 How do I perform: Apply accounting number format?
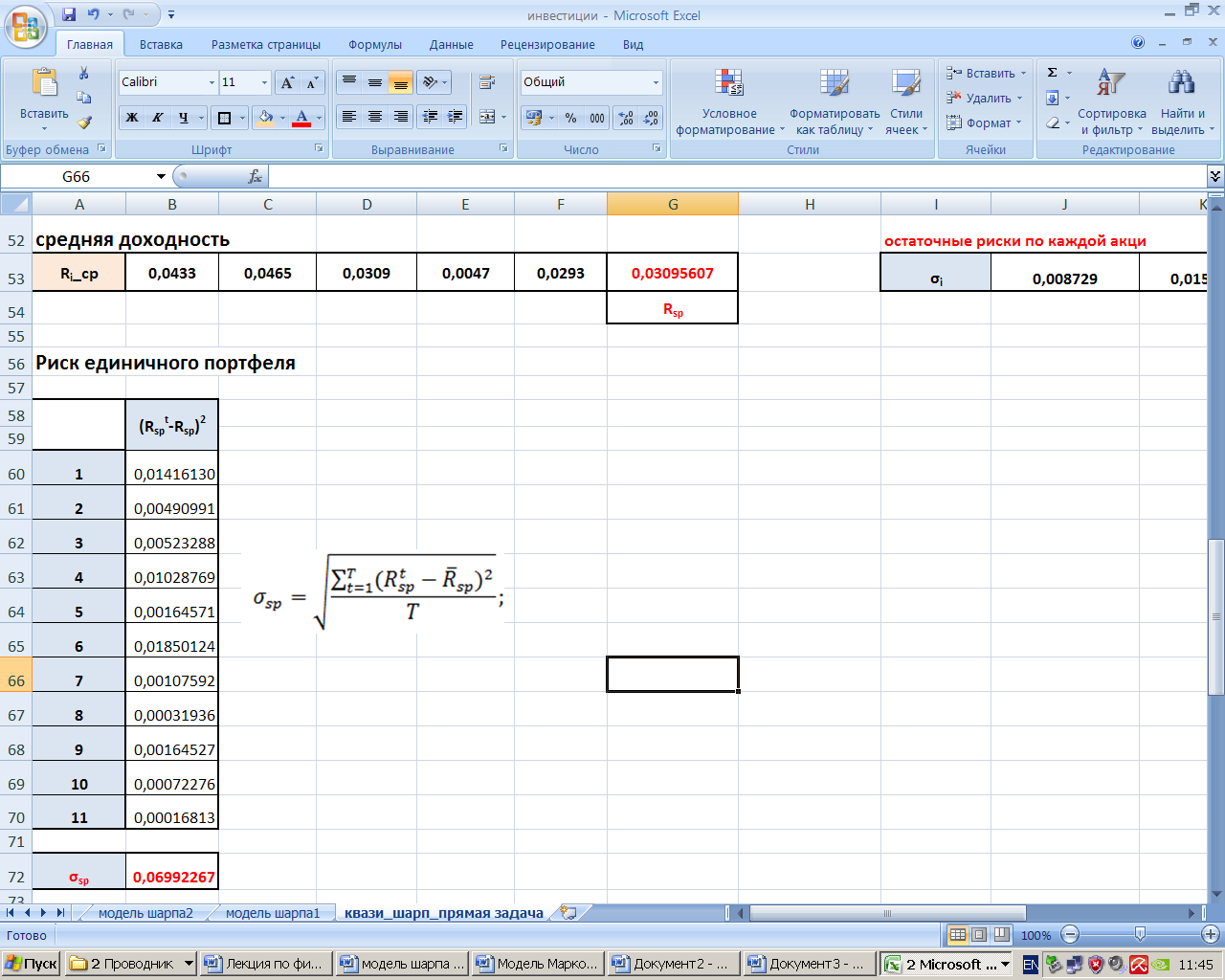534,118
